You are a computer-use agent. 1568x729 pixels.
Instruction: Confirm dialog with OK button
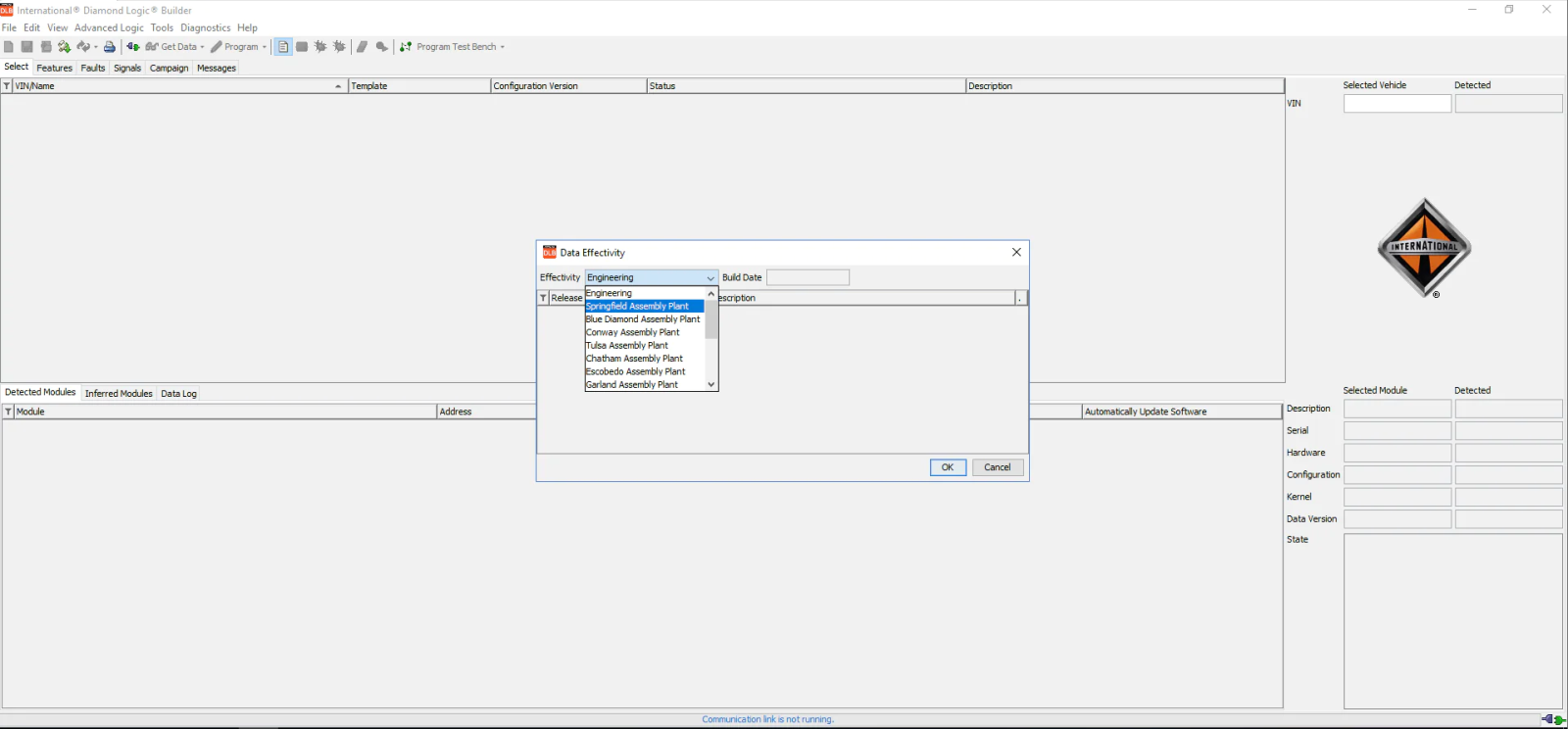[x=948, y=467]
